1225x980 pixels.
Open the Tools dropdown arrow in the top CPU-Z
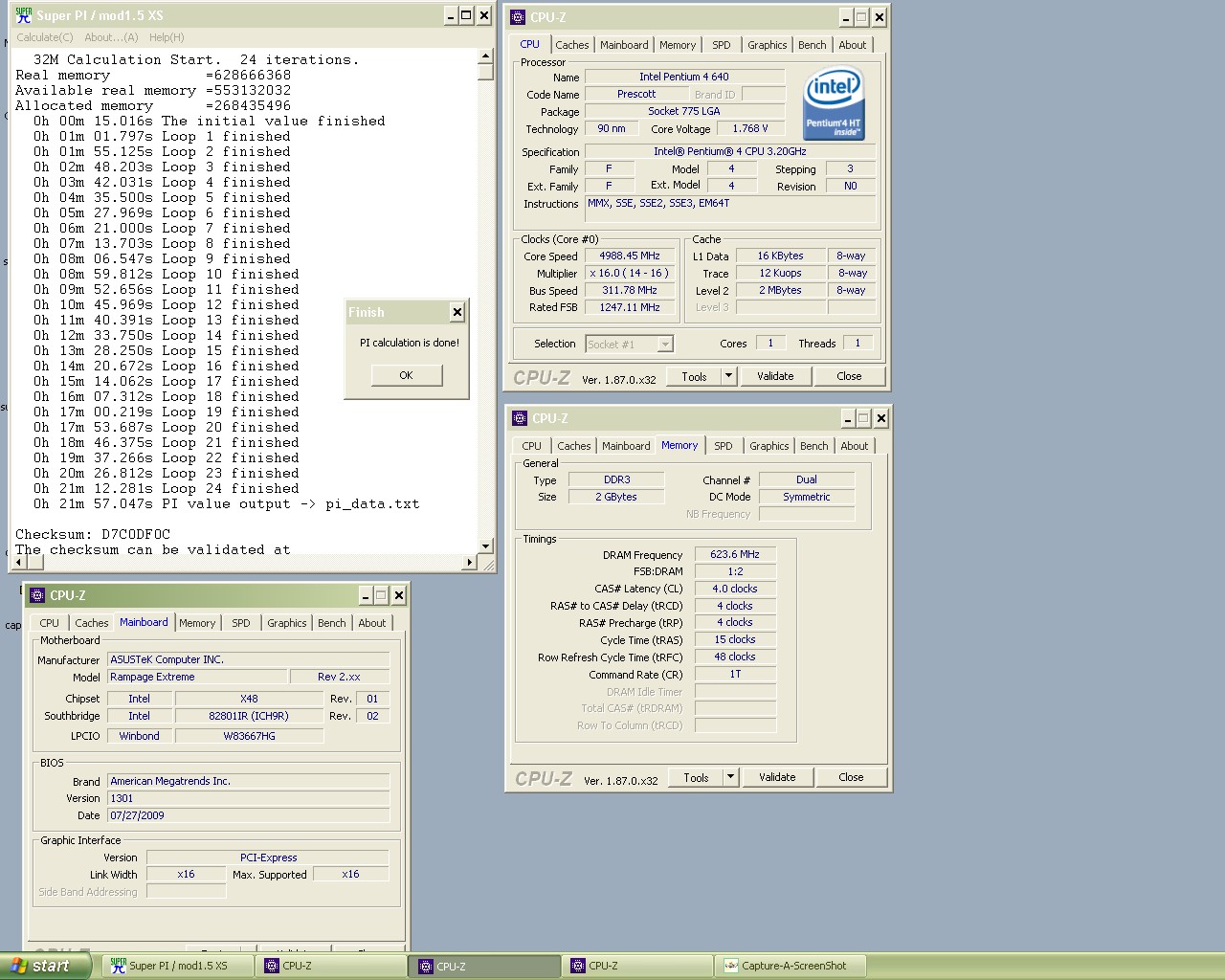(x=728, y=376)
